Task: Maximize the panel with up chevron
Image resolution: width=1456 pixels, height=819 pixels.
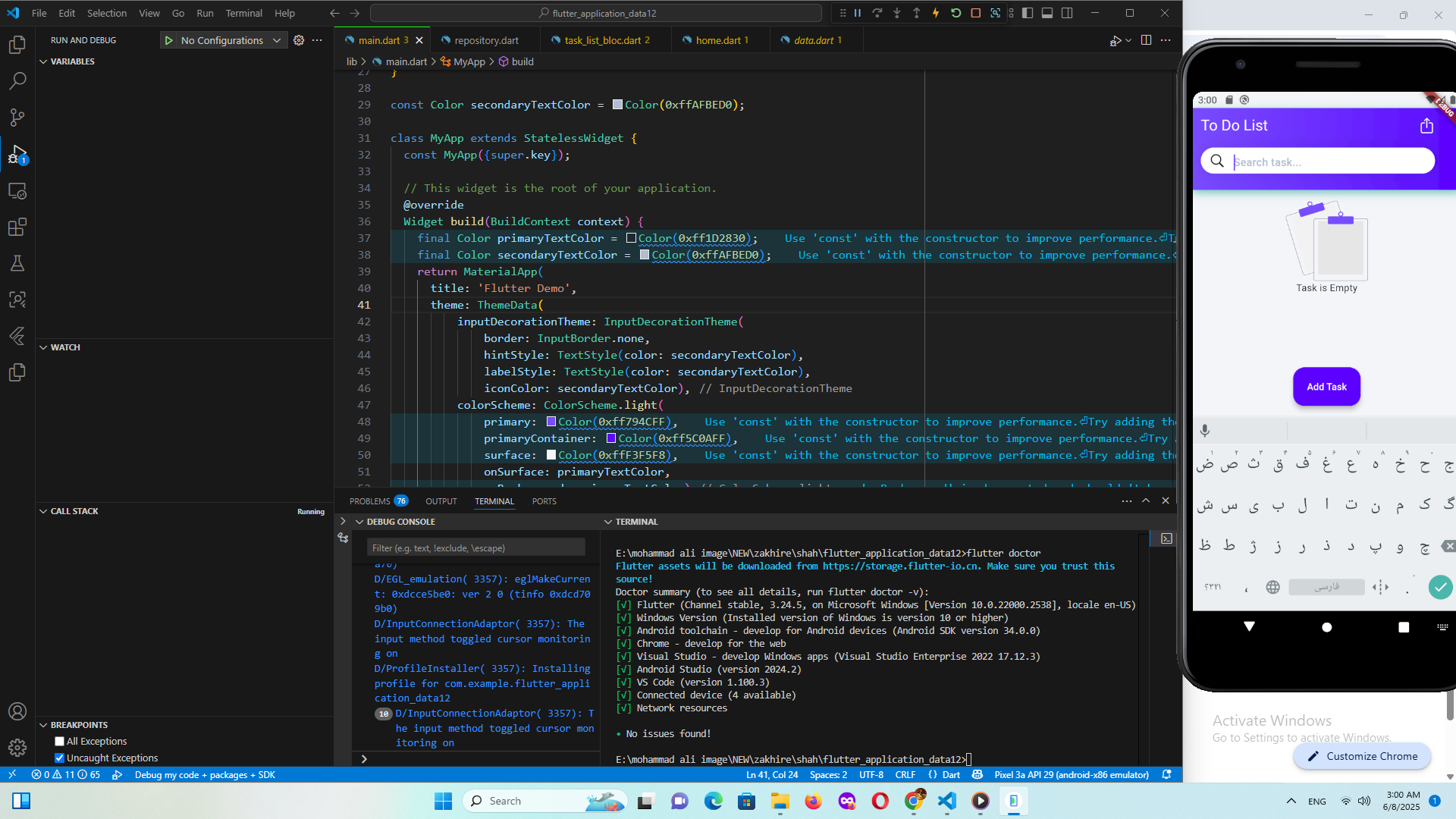Action: pos(1146,500)
